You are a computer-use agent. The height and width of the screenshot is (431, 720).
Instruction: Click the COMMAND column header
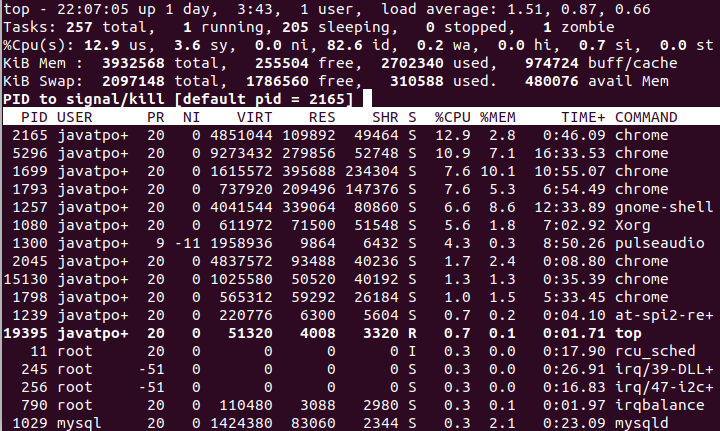(646, 118)
